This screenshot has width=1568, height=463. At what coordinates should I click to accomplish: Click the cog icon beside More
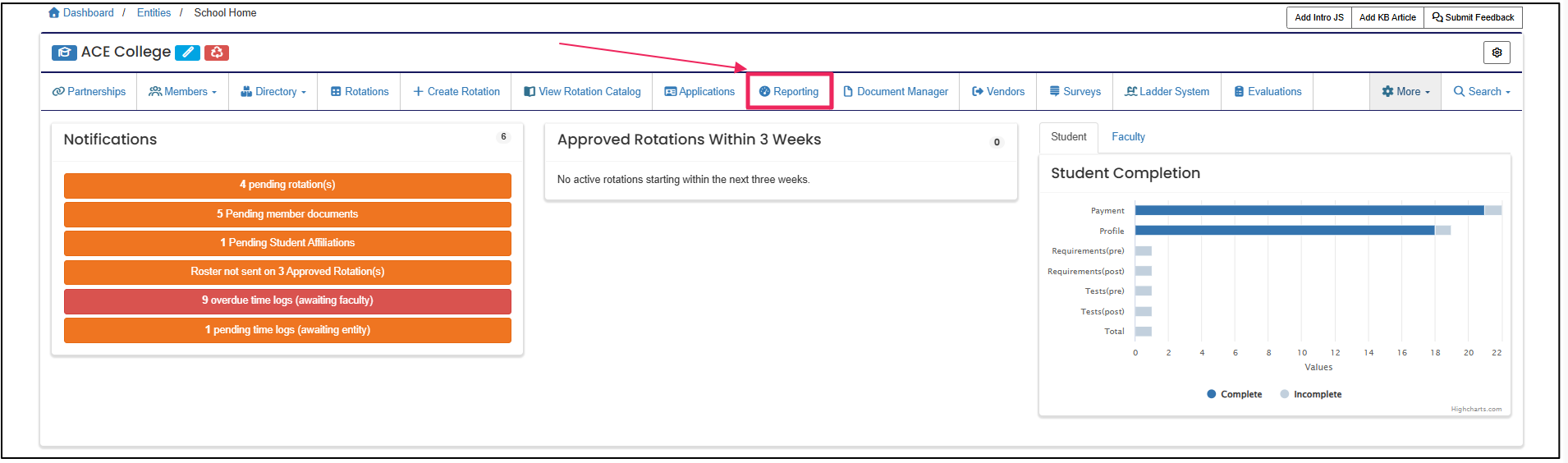pyautogui.click(x=1388, y=92)
